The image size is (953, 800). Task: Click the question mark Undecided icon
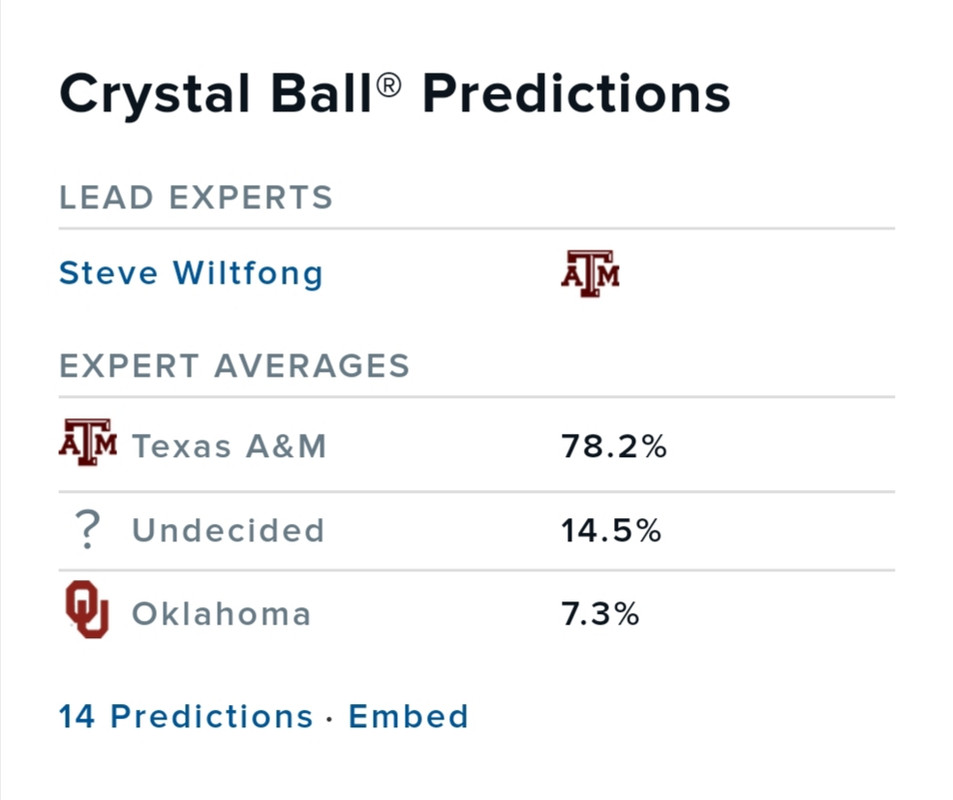[x=88, y=530]
